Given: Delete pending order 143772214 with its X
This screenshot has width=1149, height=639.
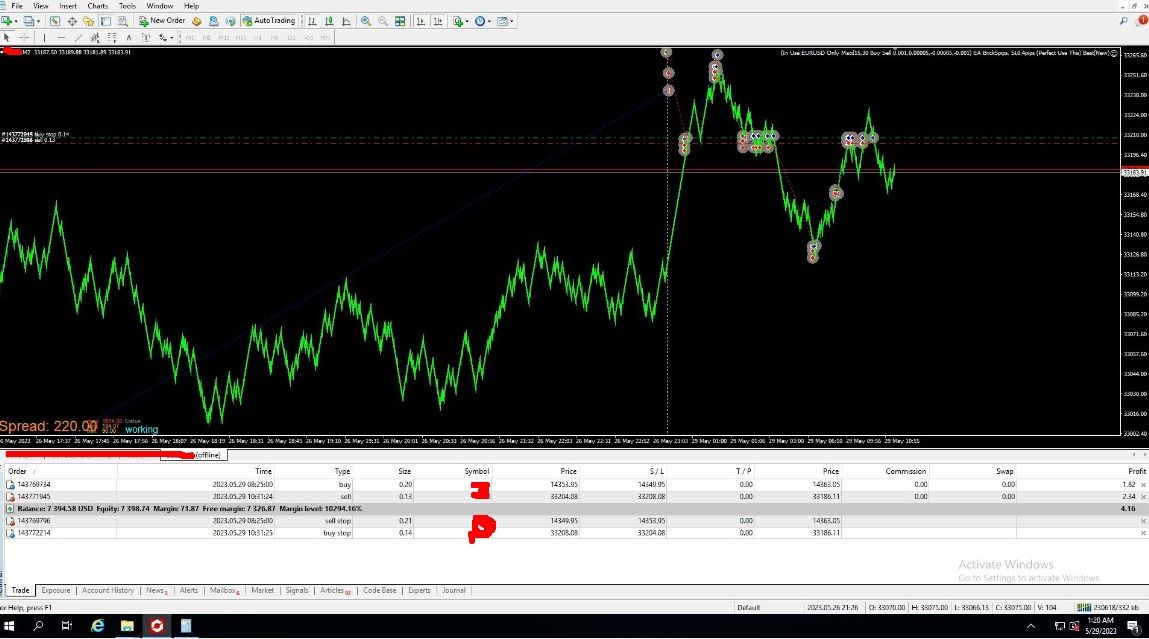Looking at the screenshot, I should pyautogui.click(x=1143, y=533).
